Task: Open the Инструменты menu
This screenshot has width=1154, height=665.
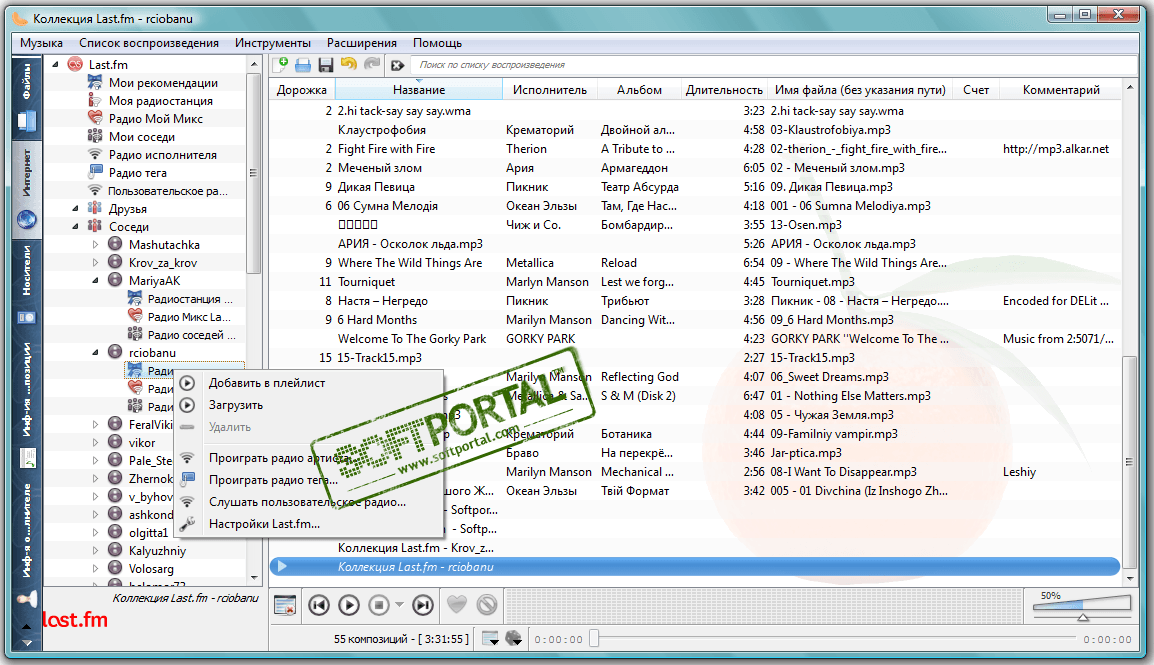Action: click(x=273, y=43)
